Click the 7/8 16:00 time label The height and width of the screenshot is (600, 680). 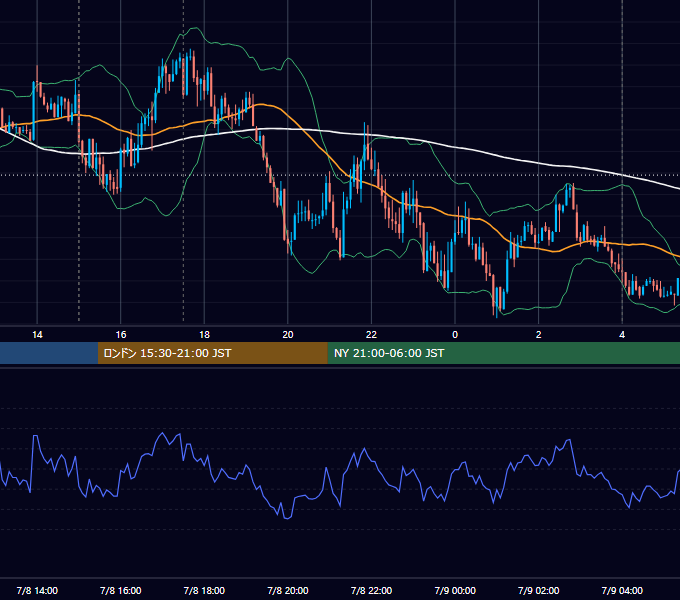pyautogui.click(x=121, y=590)
